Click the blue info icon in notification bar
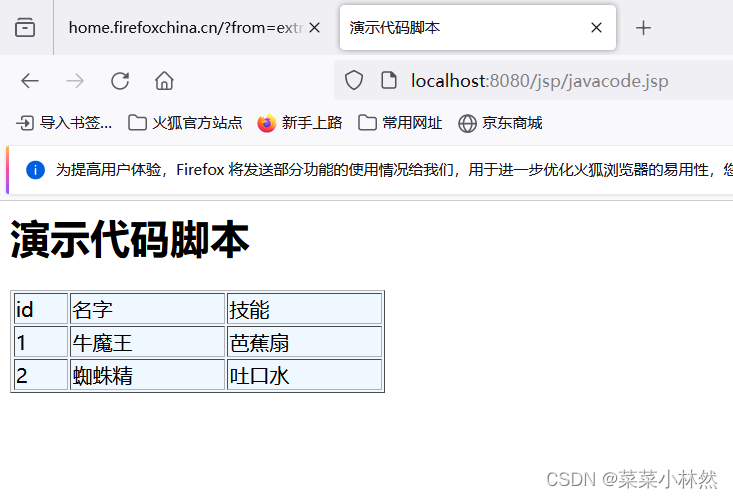Image resolution: width=733 pixels, height=499 pixels. pyautogui.click(x=36, y=170)
